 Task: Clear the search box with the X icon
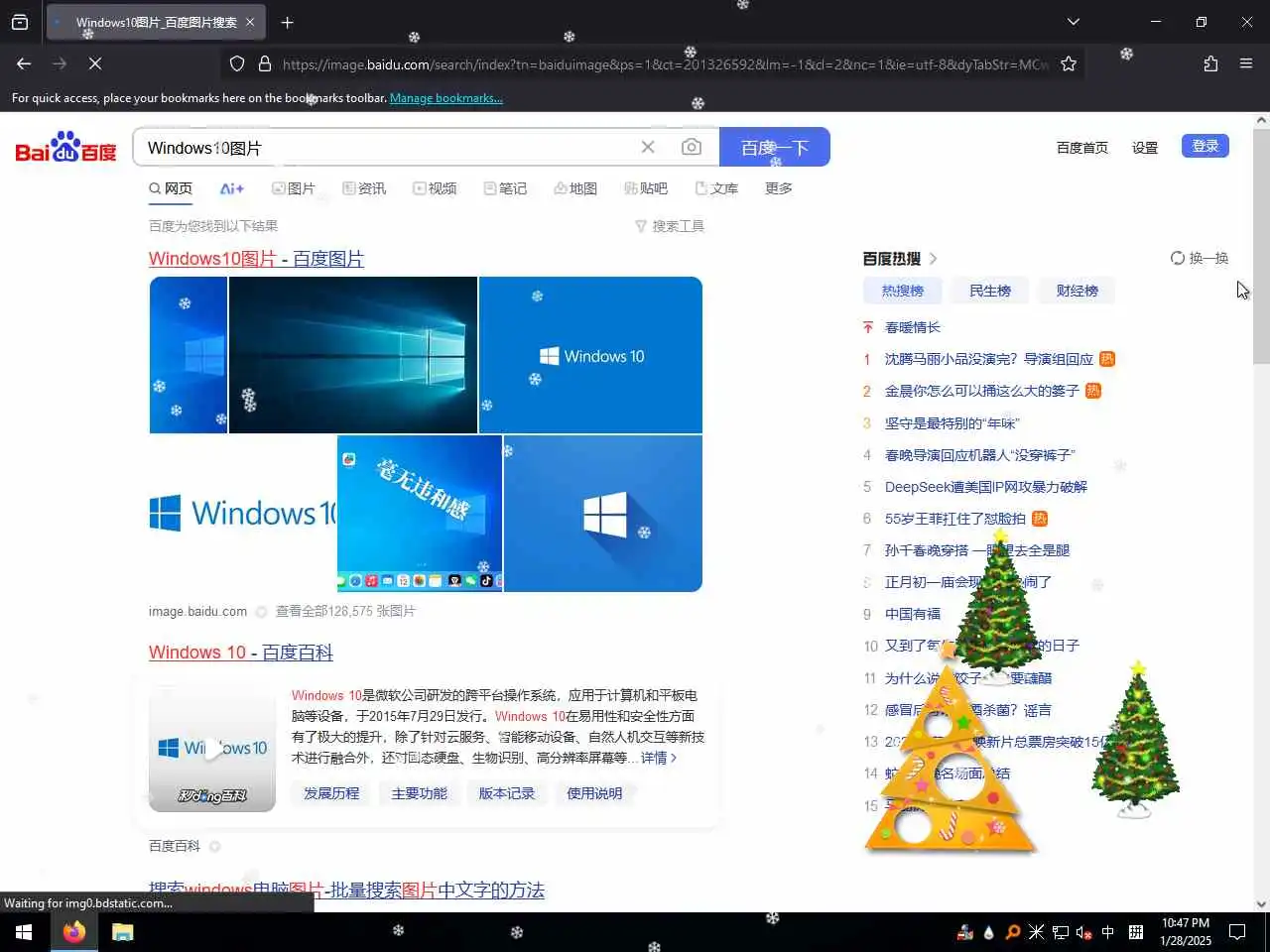click(648, 147)
